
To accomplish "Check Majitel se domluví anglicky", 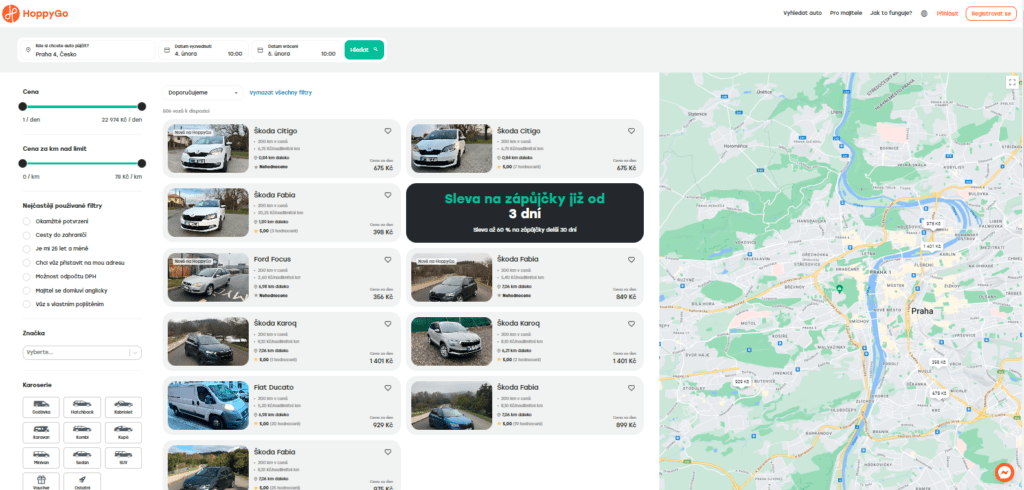I will pos(27,290).
